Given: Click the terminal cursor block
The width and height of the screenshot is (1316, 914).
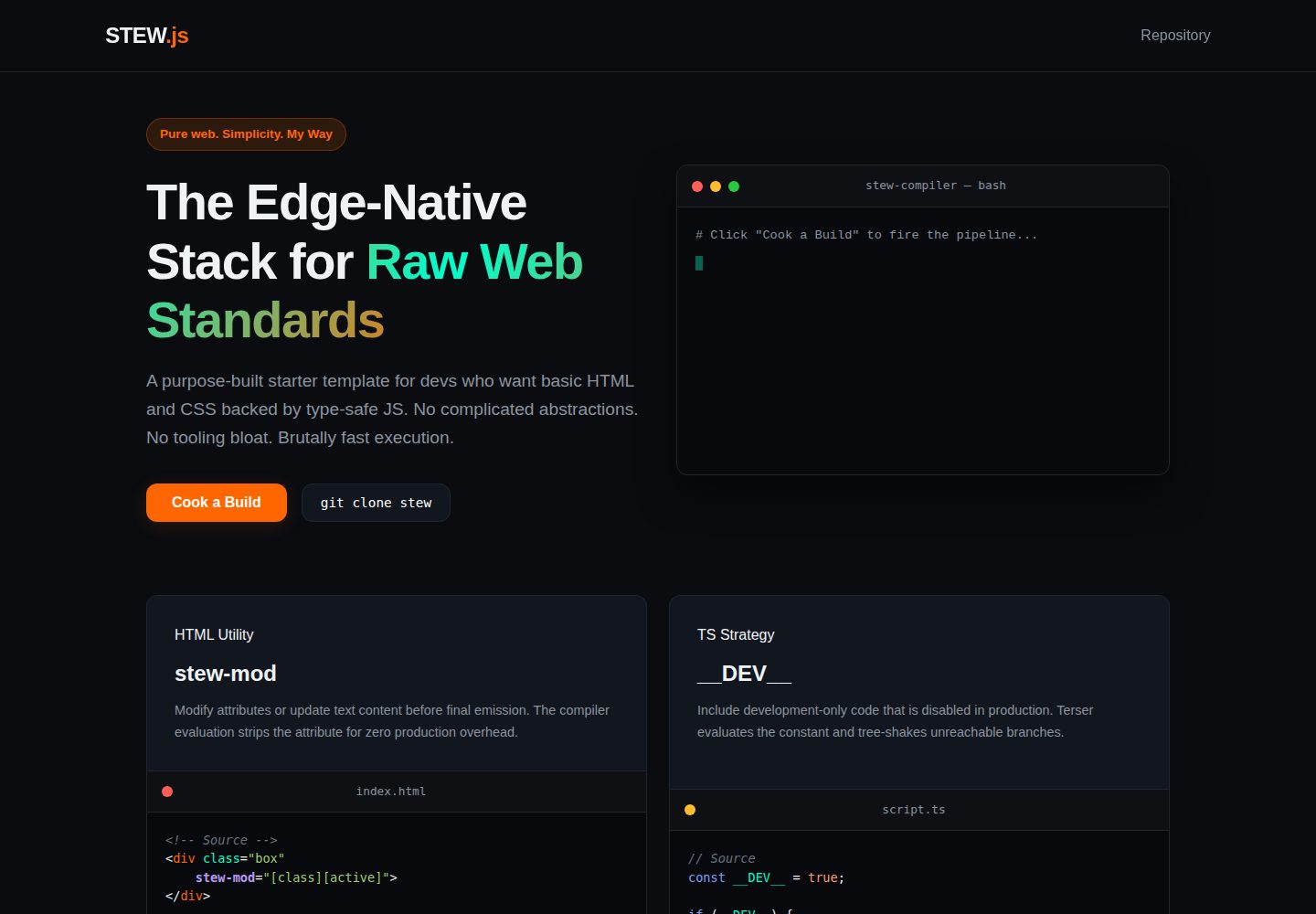Looking at the screenshot, I should (699, 263).
